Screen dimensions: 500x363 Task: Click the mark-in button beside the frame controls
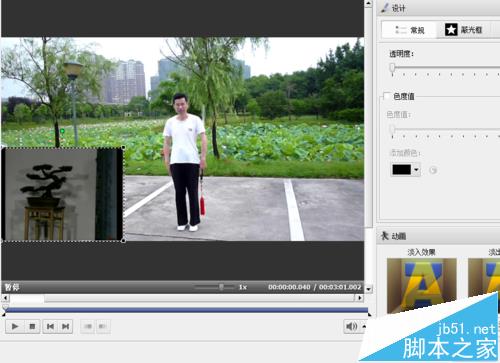tap(88, 326)
